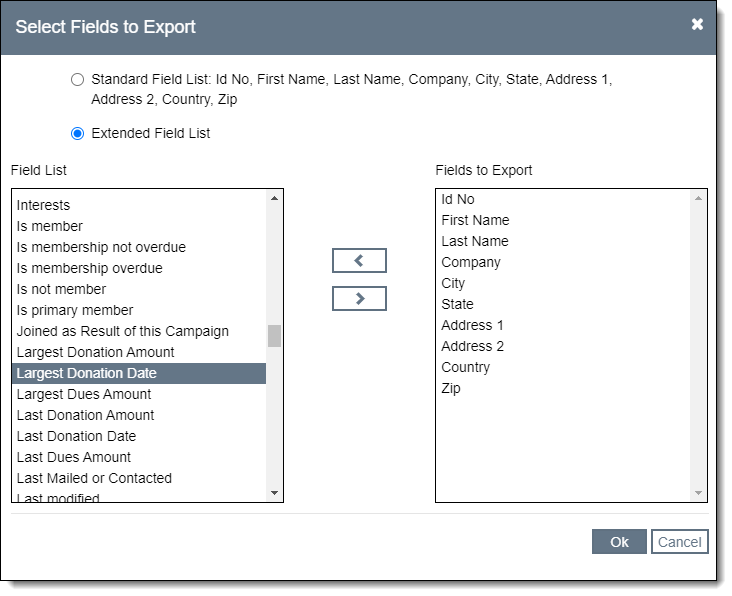Viewport: 732px width, 596px height.
Task: Click the right arrow add-field button
Action: (x=359, y=299)
